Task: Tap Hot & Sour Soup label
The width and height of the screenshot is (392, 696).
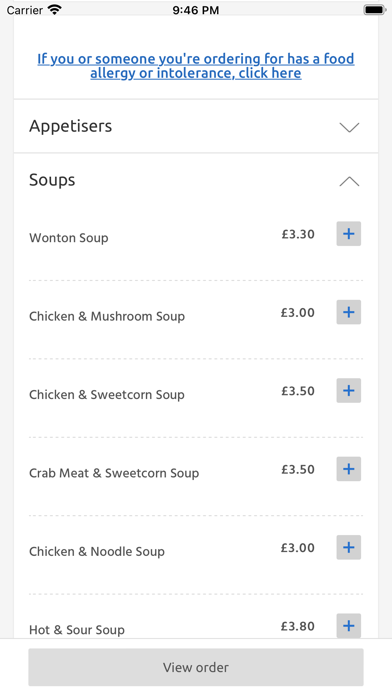Action: 77,630
